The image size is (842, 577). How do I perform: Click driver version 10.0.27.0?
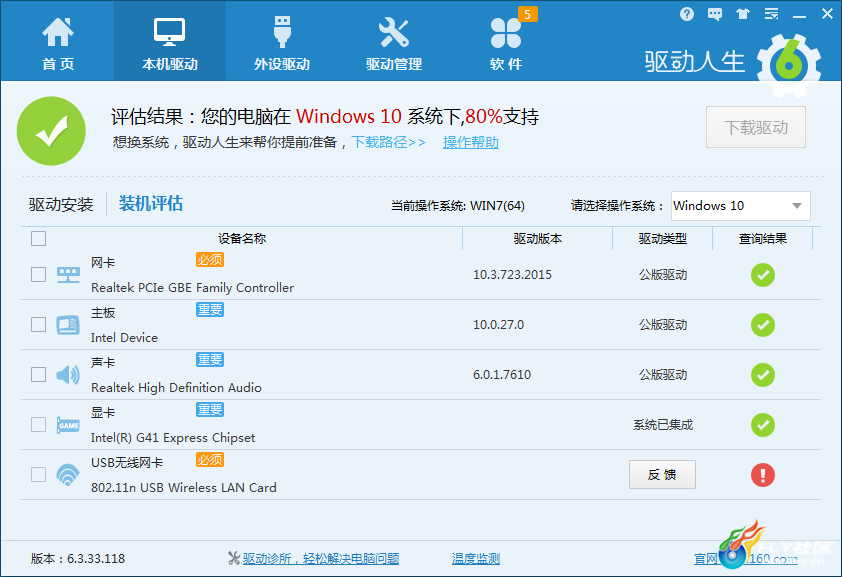pos(498,325)
